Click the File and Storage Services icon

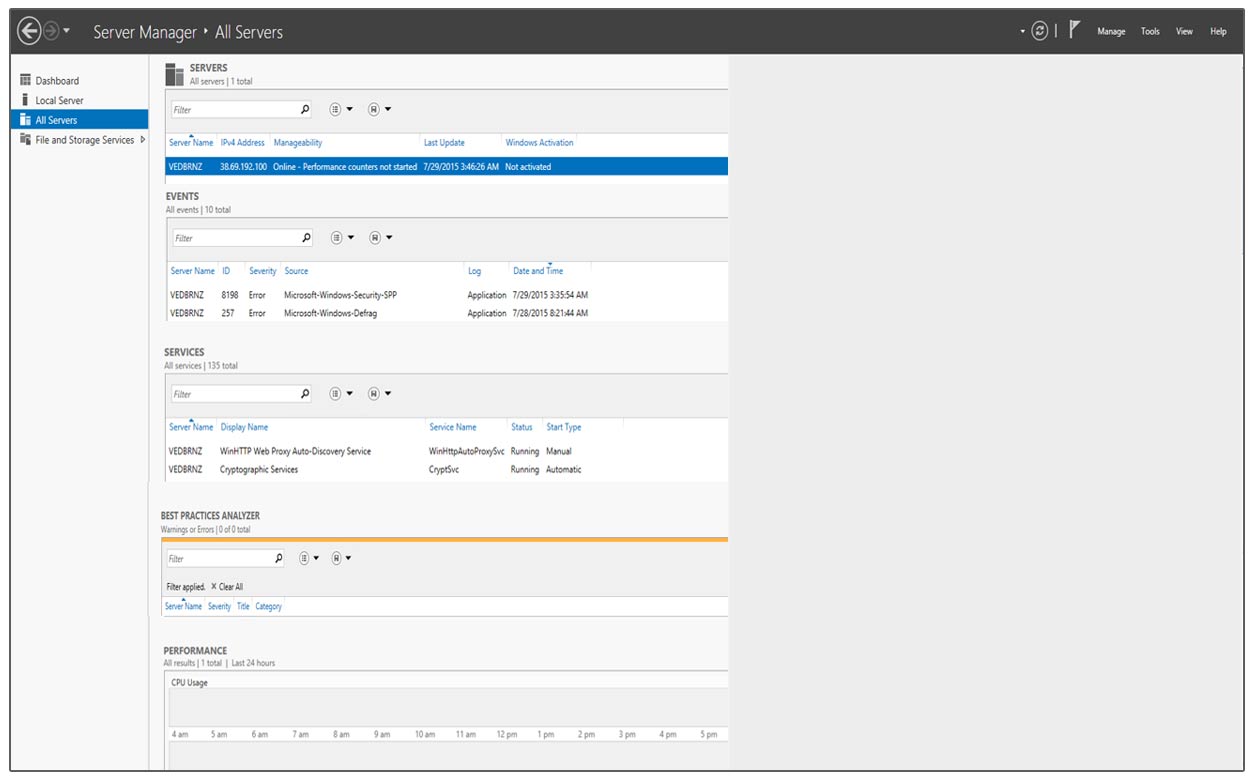point(26,140)
